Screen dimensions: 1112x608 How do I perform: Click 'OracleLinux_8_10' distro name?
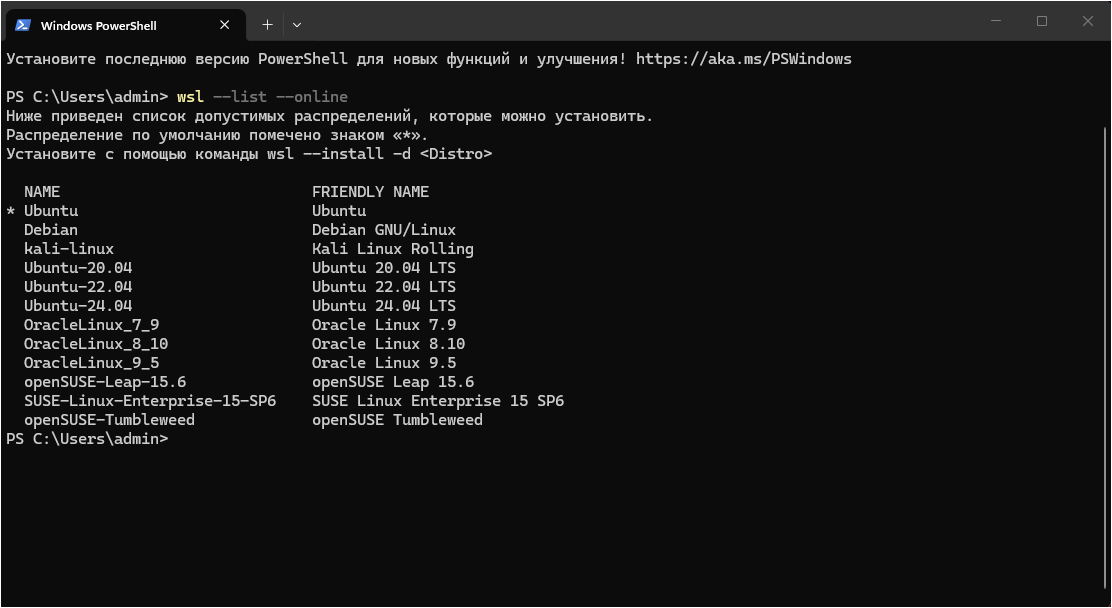click(x=96, y=344)
